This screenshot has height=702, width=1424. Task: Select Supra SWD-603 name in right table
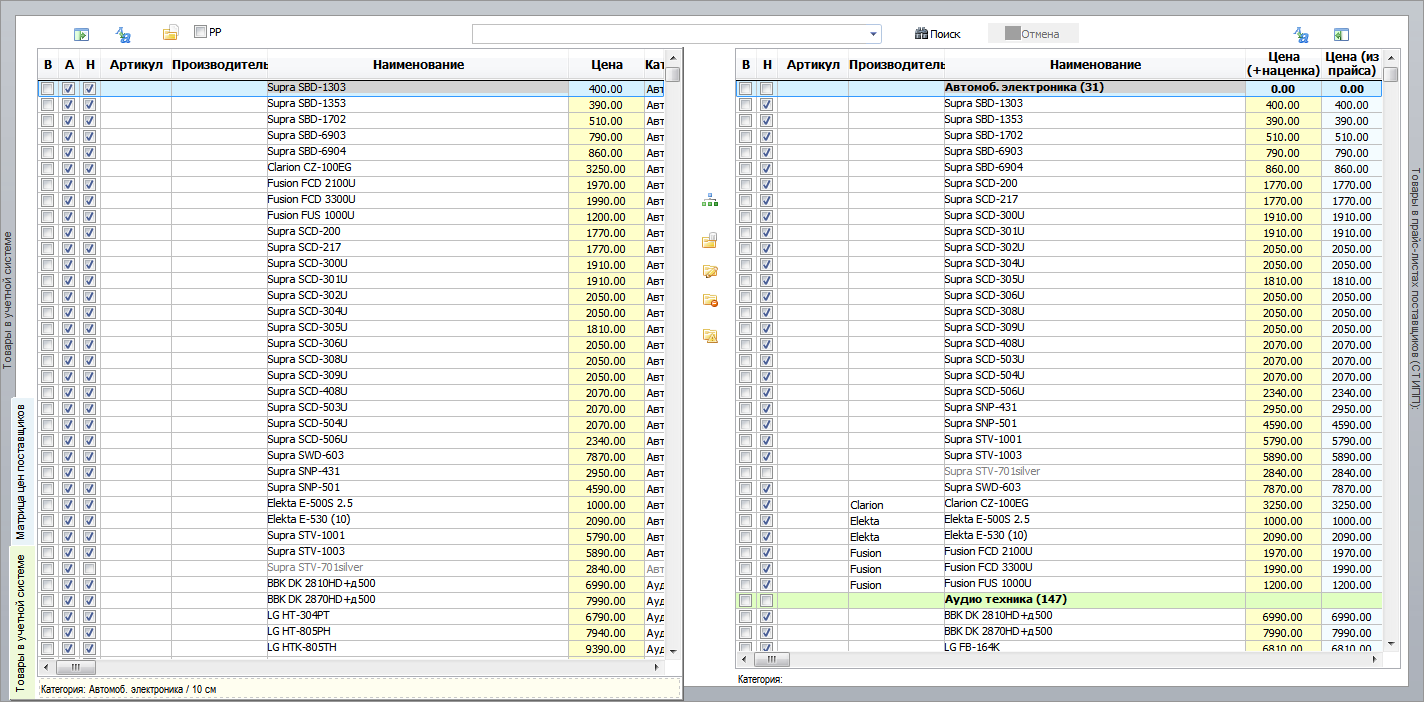pos(982,488)
